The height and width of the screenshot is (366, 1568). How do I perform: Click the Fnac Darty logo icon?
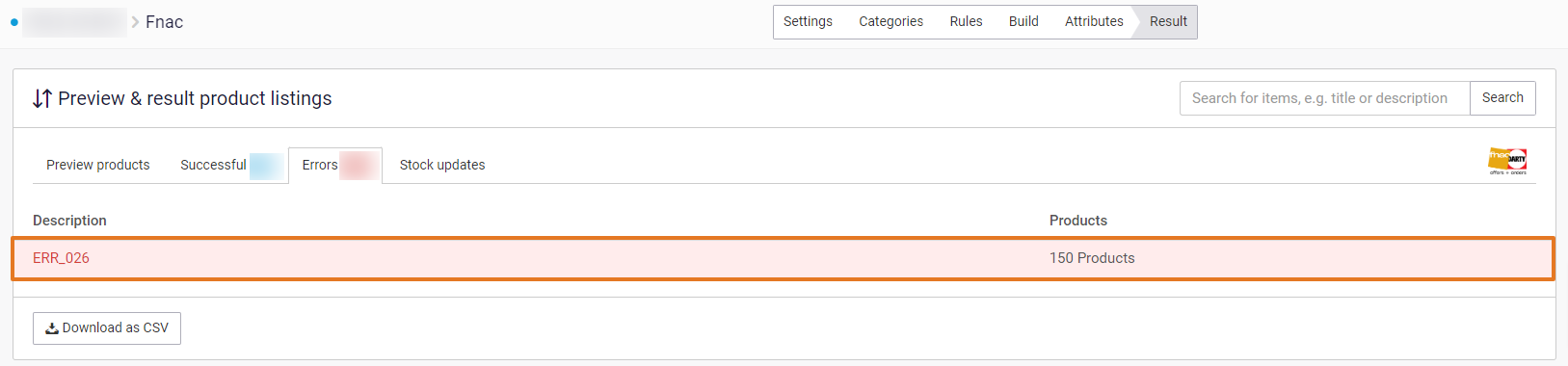[x=1507, y=161]
